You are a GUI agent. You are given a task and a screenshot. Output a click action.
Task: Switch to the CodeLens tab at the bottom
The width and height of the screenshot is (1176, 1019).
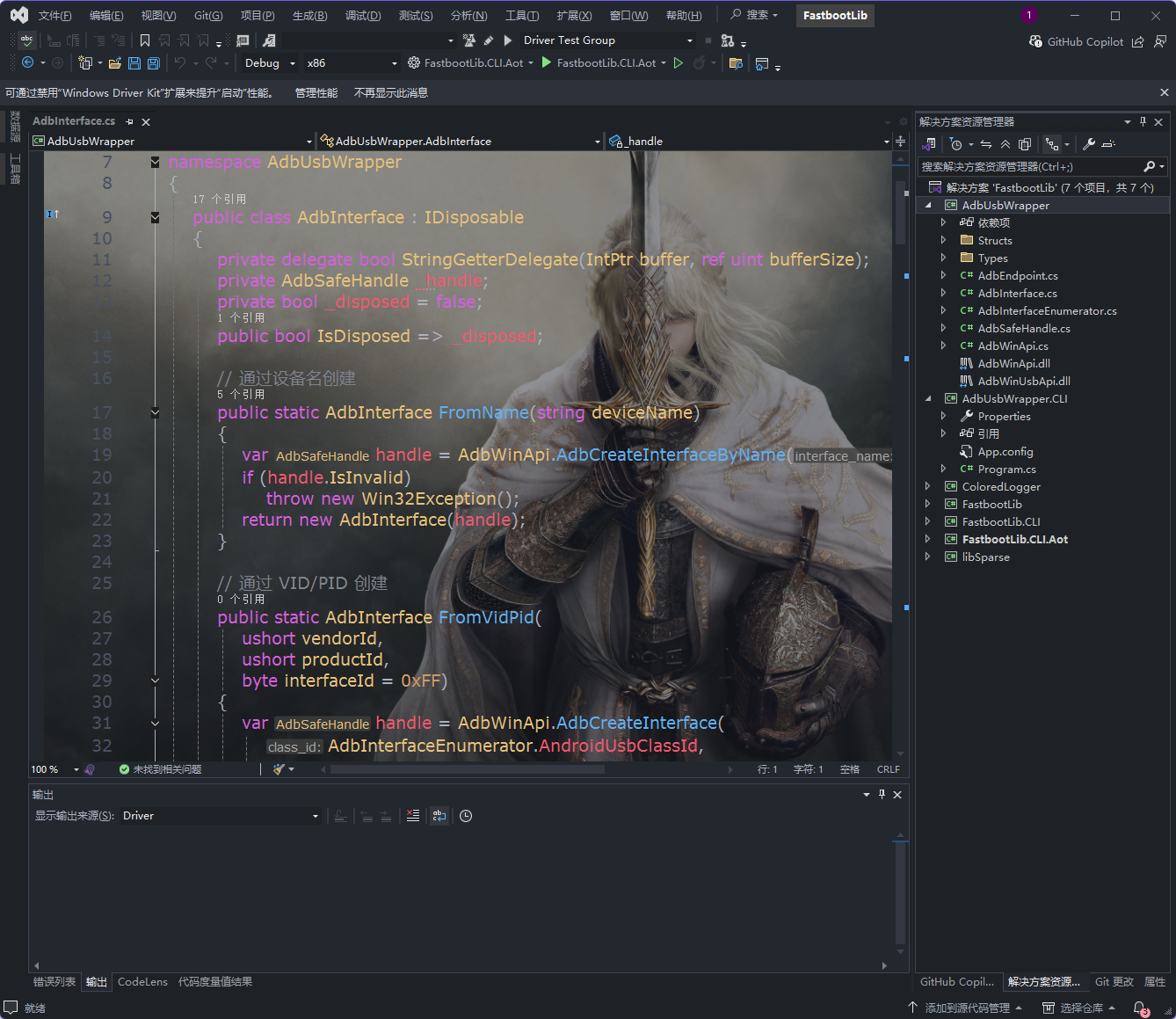click(x=142, y=982)
